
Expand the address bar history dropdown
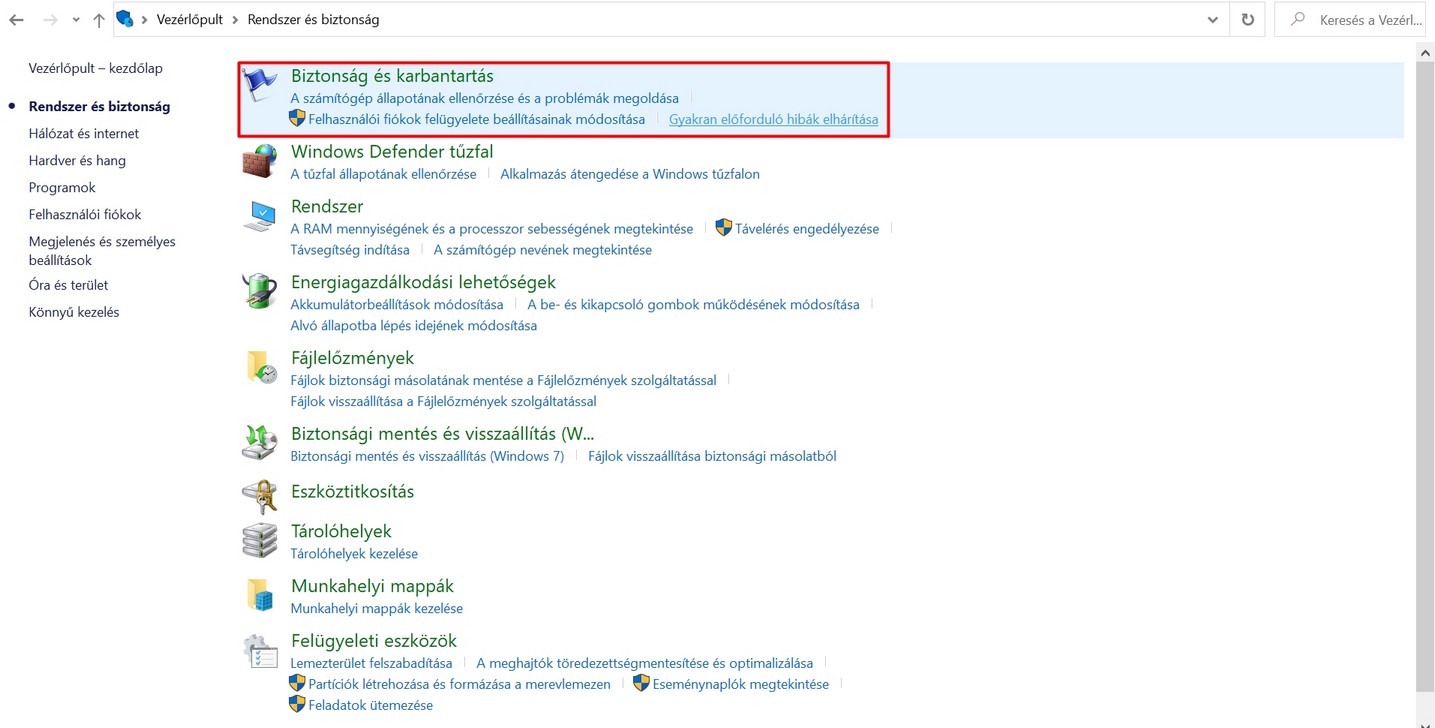[1212, 20]
